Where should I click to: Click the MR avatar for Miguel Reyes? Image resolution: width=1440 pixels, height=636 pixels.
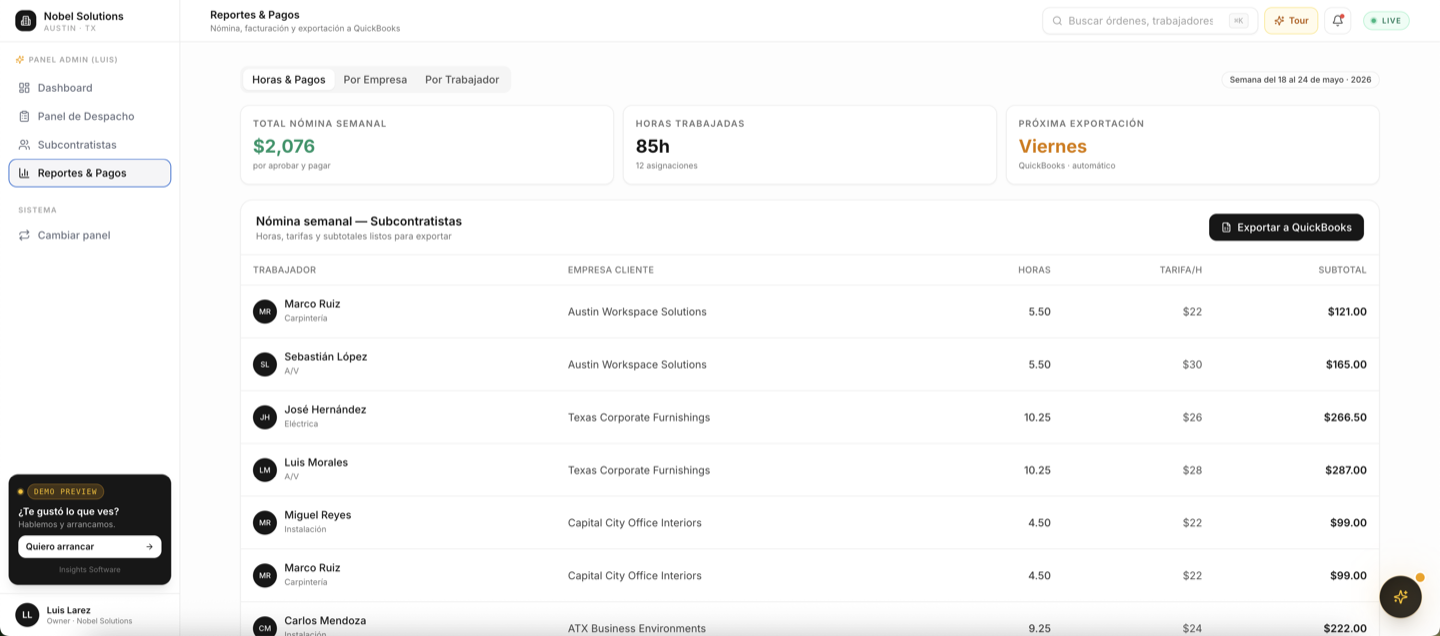(x=265, y=523)
